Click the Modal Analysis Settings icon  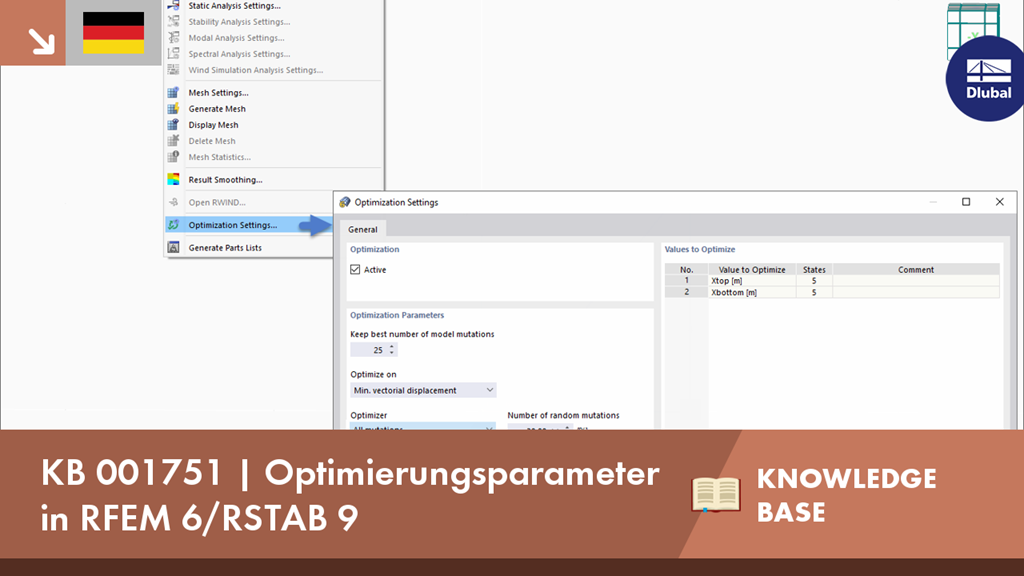pyautogui.click(x=173, y=38)
